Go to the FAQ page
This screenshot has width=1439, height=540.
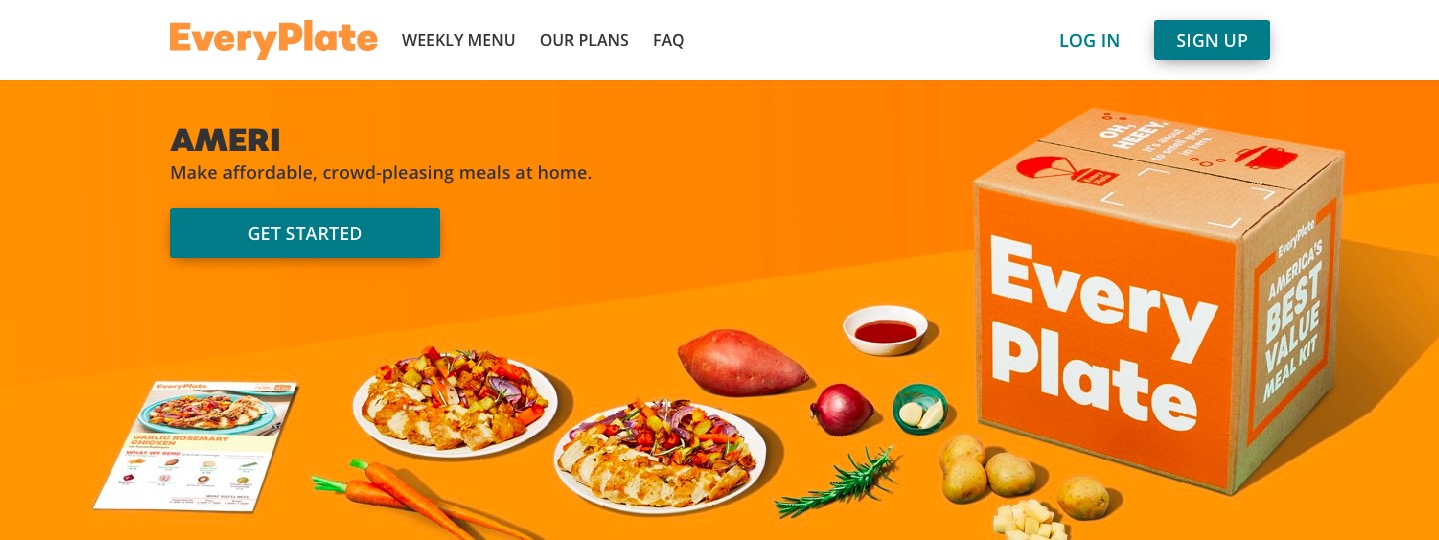tap(668, 41)
